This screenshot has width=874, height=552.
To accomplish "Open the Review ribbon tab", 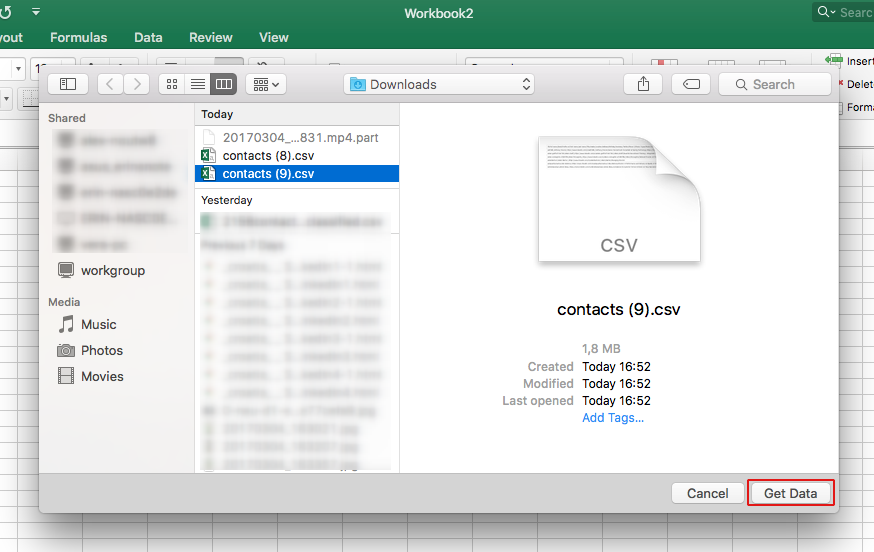I will (x=211, y=37).
